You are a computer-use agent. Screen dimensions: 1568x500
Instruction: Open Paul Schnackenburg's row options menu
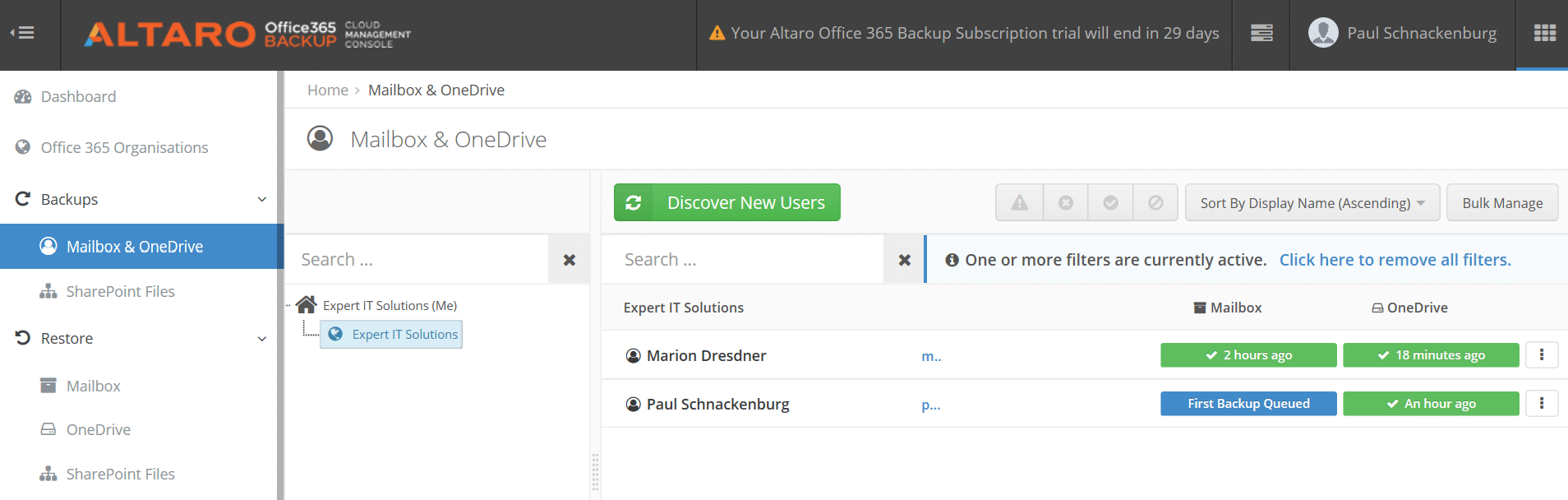point(1542,403)
